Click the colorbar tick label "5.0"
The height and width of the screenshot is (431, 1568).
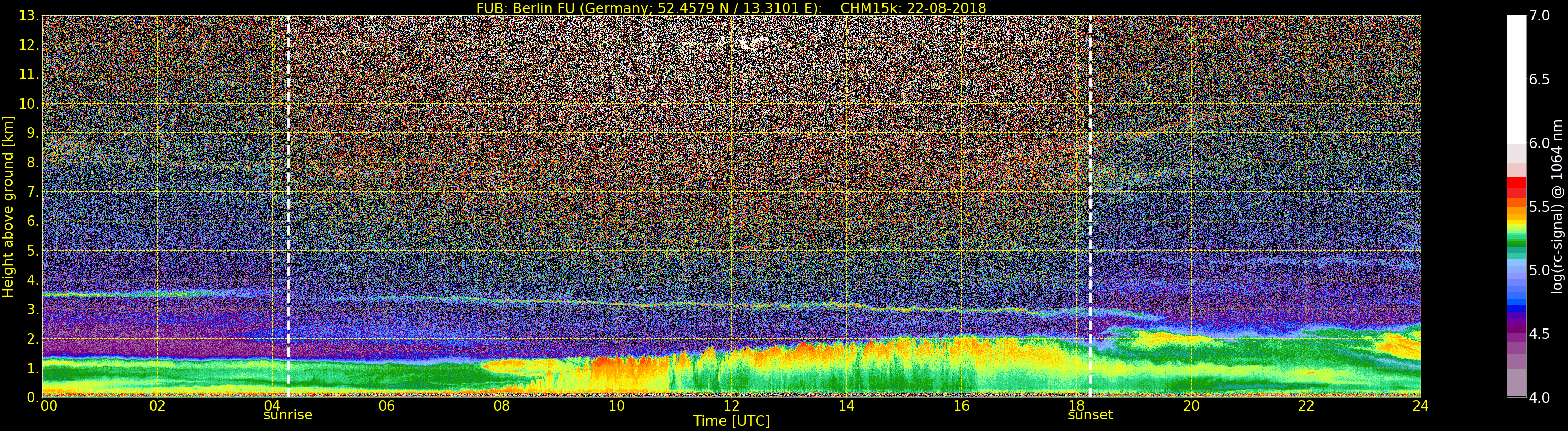(1539, 270)
